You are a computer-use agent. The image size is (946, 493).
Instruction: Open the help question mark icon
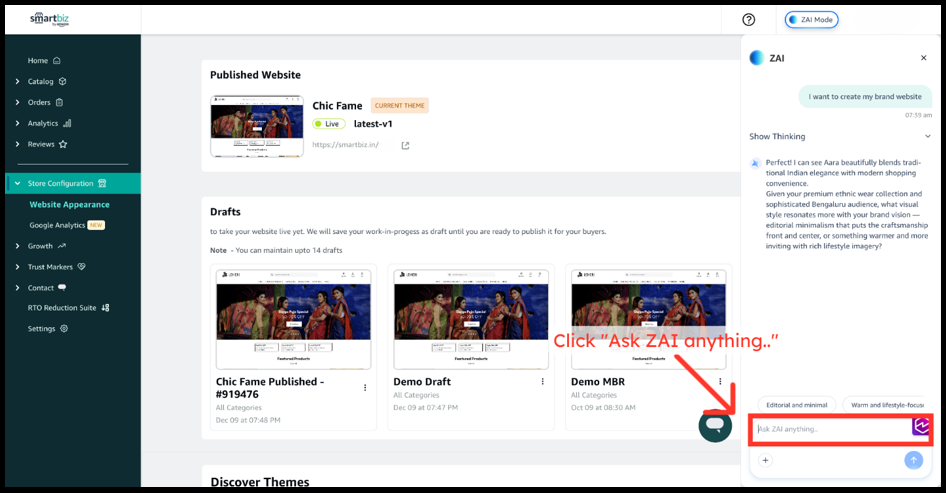coord(749,20)
